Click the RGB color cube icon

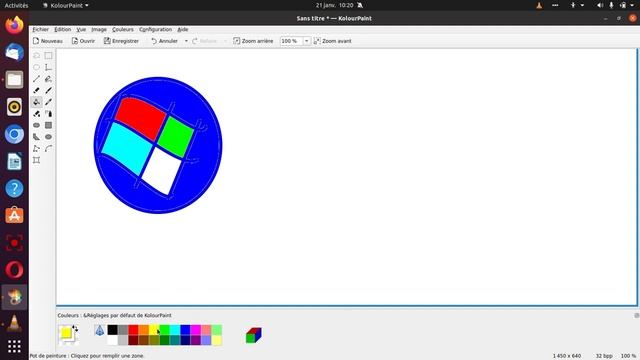pyautogui.click(x=253, y=335)
